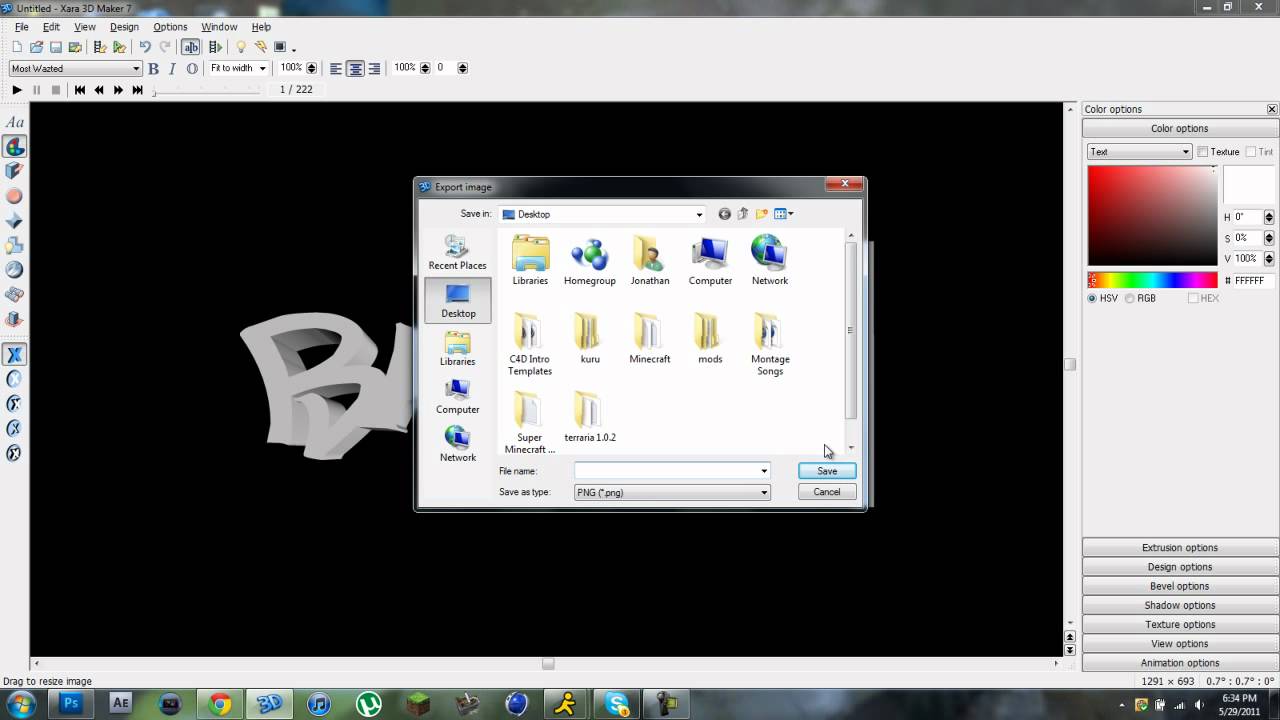Click the New document icon

tap(17, 47)
